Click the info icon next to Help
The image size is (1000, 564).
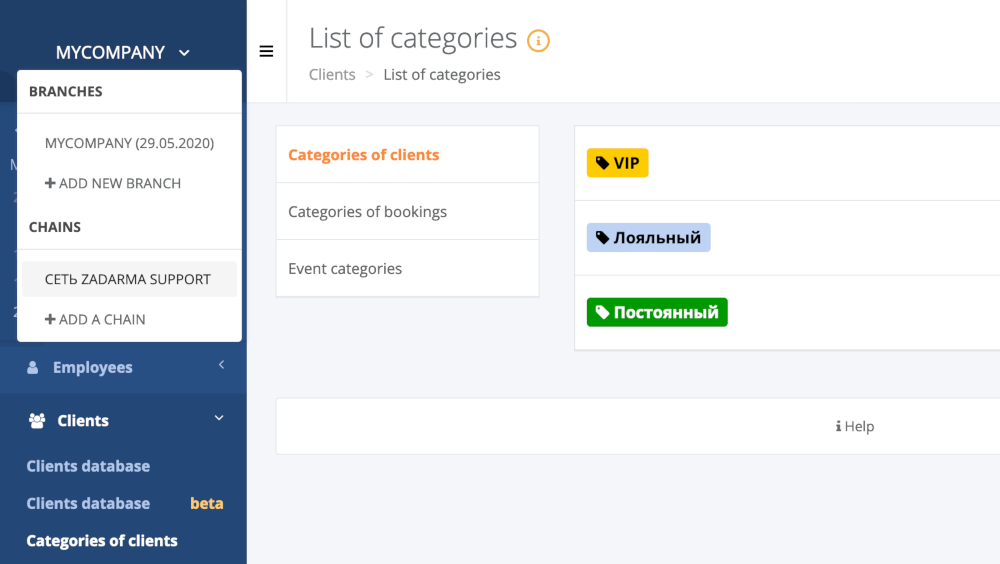tap(838, 426)
